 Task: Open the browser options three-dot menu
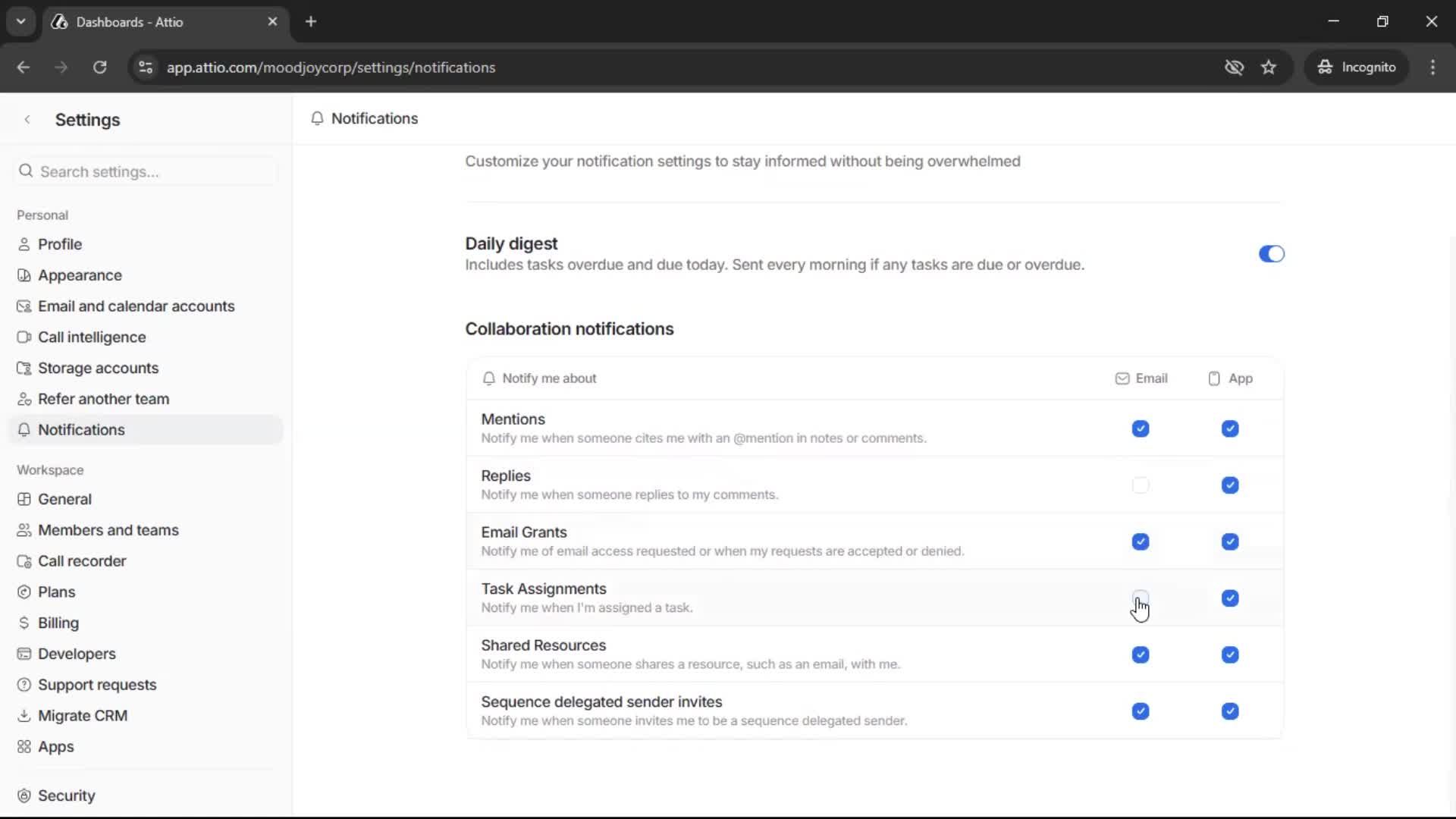(1433, 67)
